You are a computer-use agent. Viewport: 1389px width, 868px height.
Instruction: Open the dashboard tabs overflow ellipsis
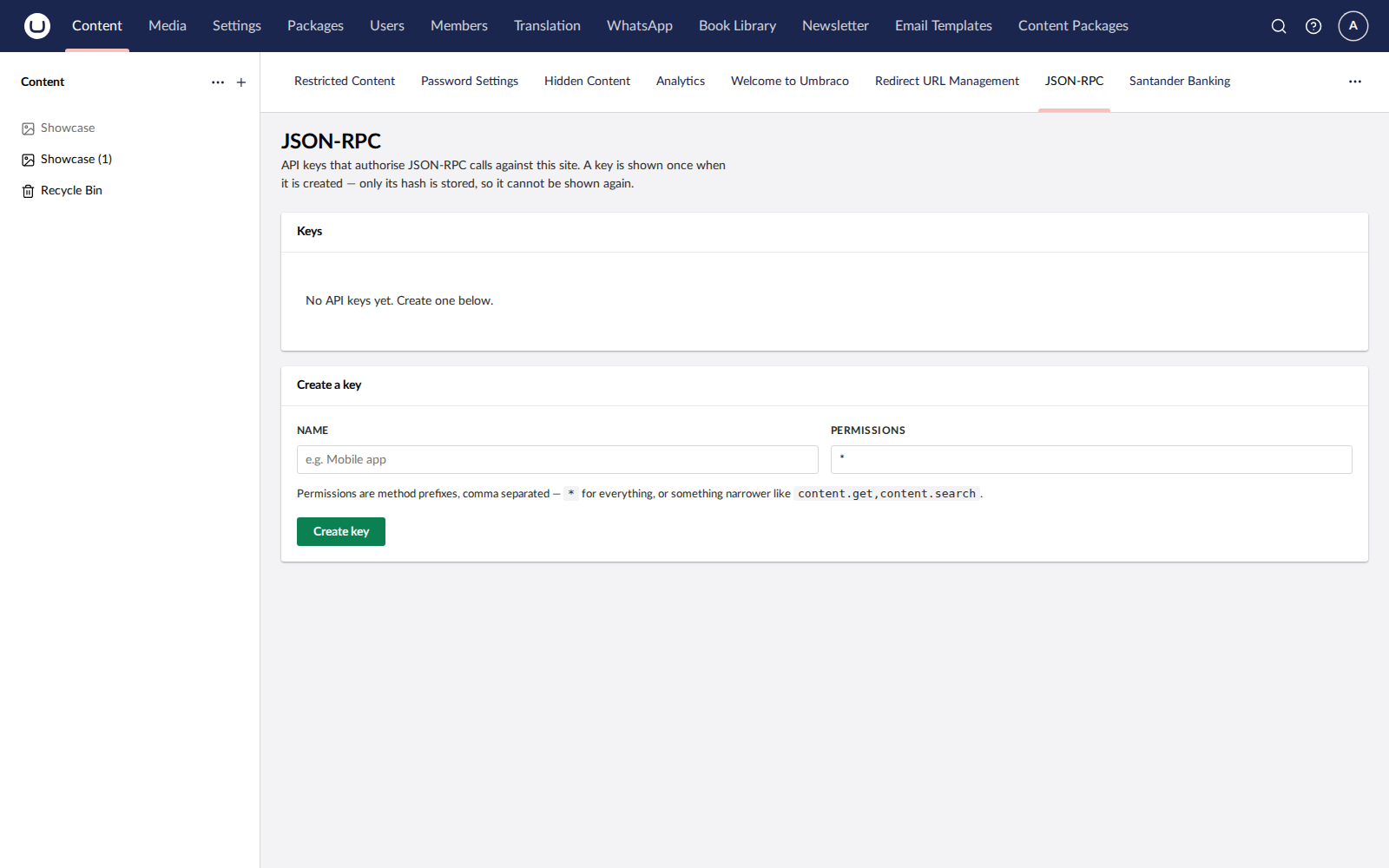1355,82
